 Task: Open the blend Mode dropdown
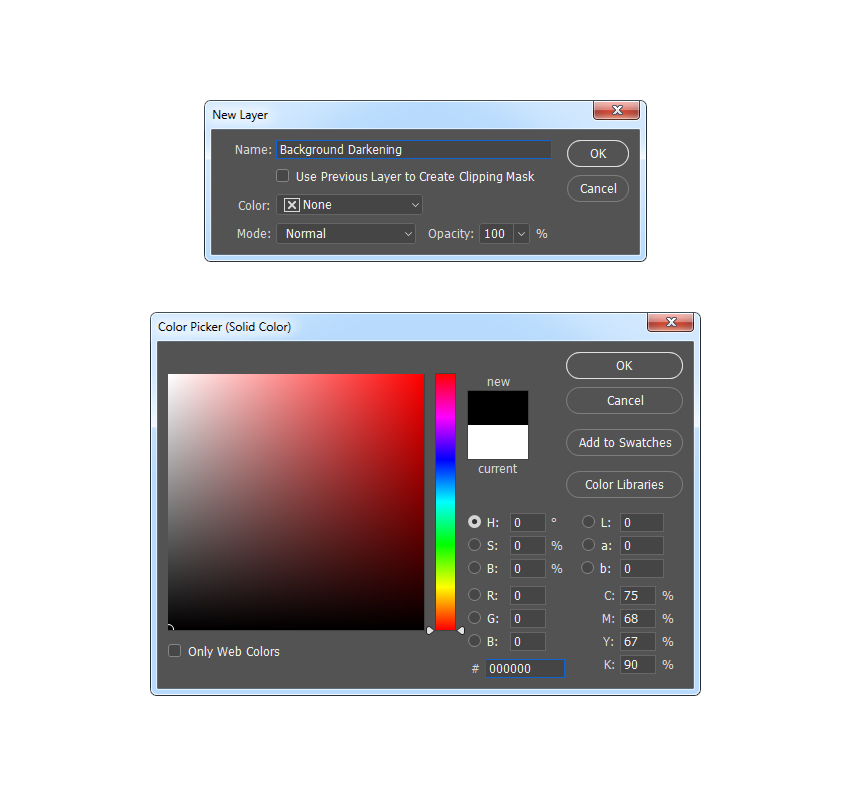pyautogui.click(x=346, y=234)
